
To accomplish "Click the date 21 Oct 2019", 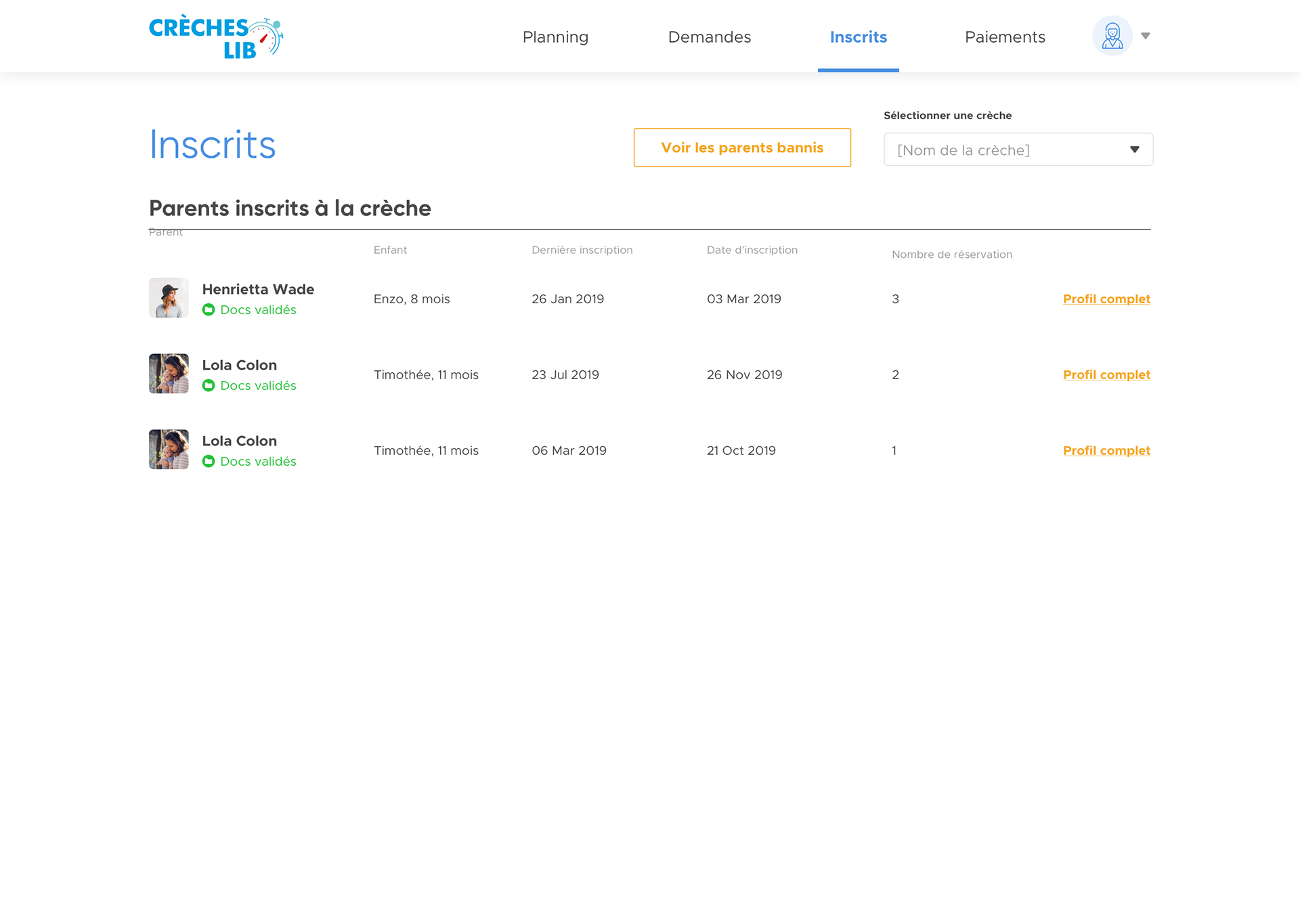I will coord(741,450).
